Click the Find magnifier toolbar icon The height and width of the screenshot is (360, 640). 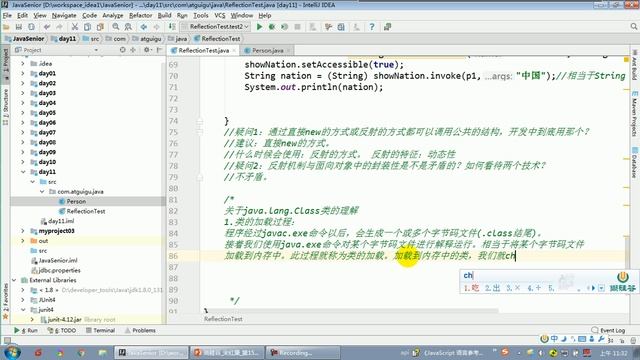pyautogui.click(x=116, y=27)
